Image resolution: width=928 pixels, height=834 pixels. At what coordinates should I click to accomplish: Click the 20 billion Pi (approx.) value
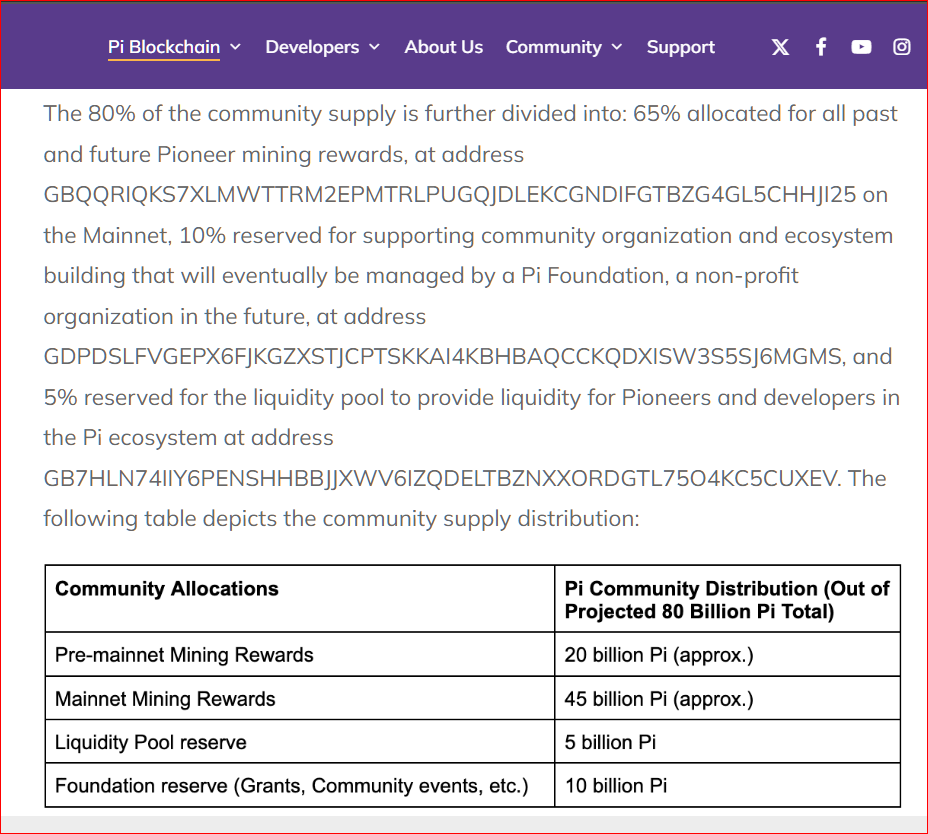pyautogui.click(x=659, y=655)
